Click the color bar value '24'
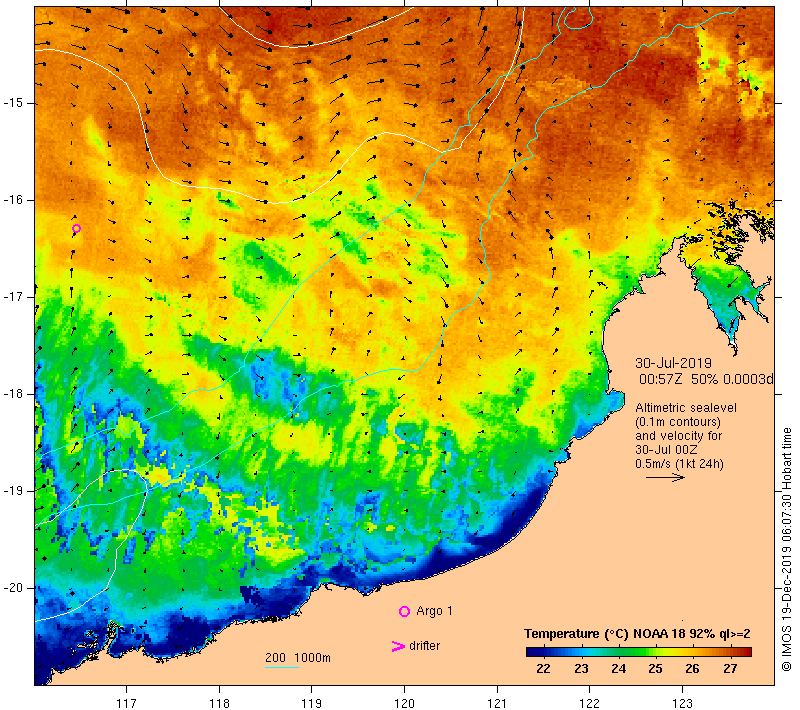800x710 pixels. pyautogui.click(x=618, y=669)
